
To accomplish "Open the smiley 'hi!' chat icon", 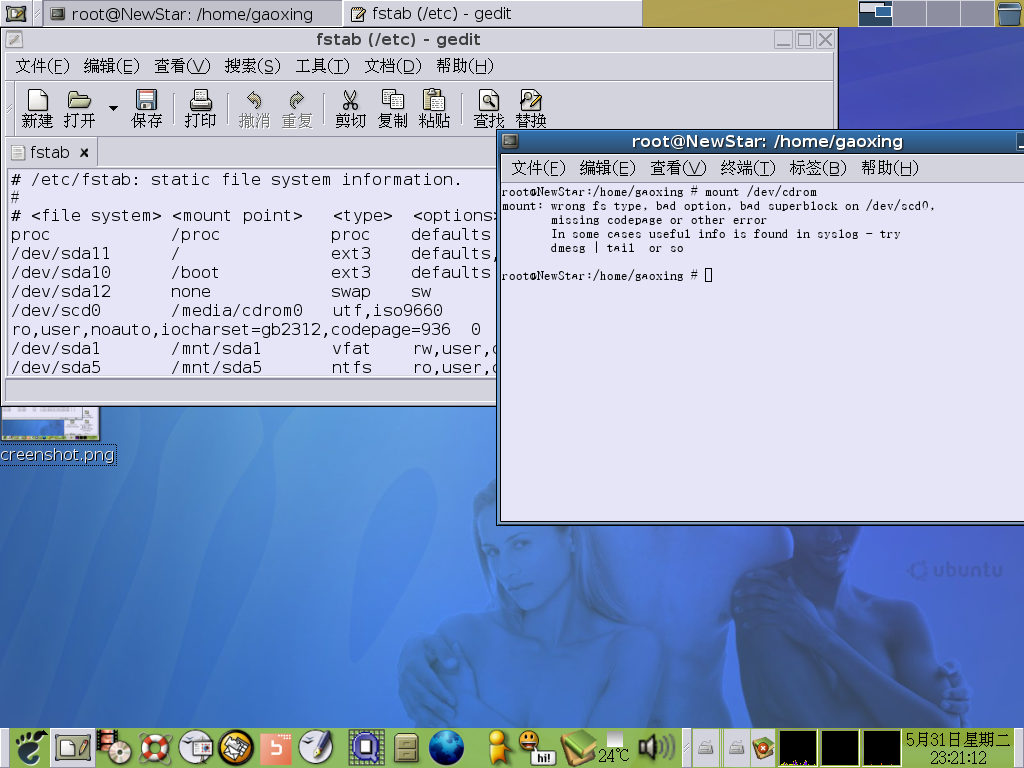I will (536, 748).
